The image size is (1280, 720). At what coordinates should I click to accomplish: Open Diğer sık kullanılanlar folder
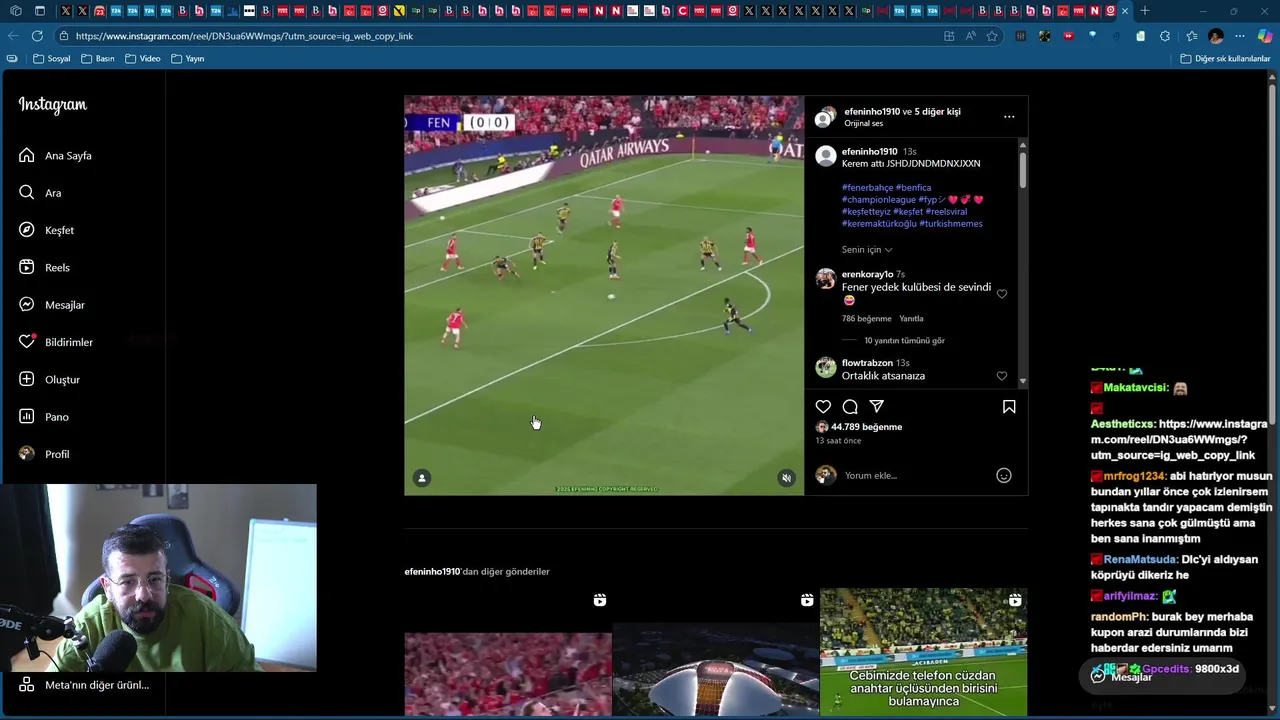(1225, 59)
